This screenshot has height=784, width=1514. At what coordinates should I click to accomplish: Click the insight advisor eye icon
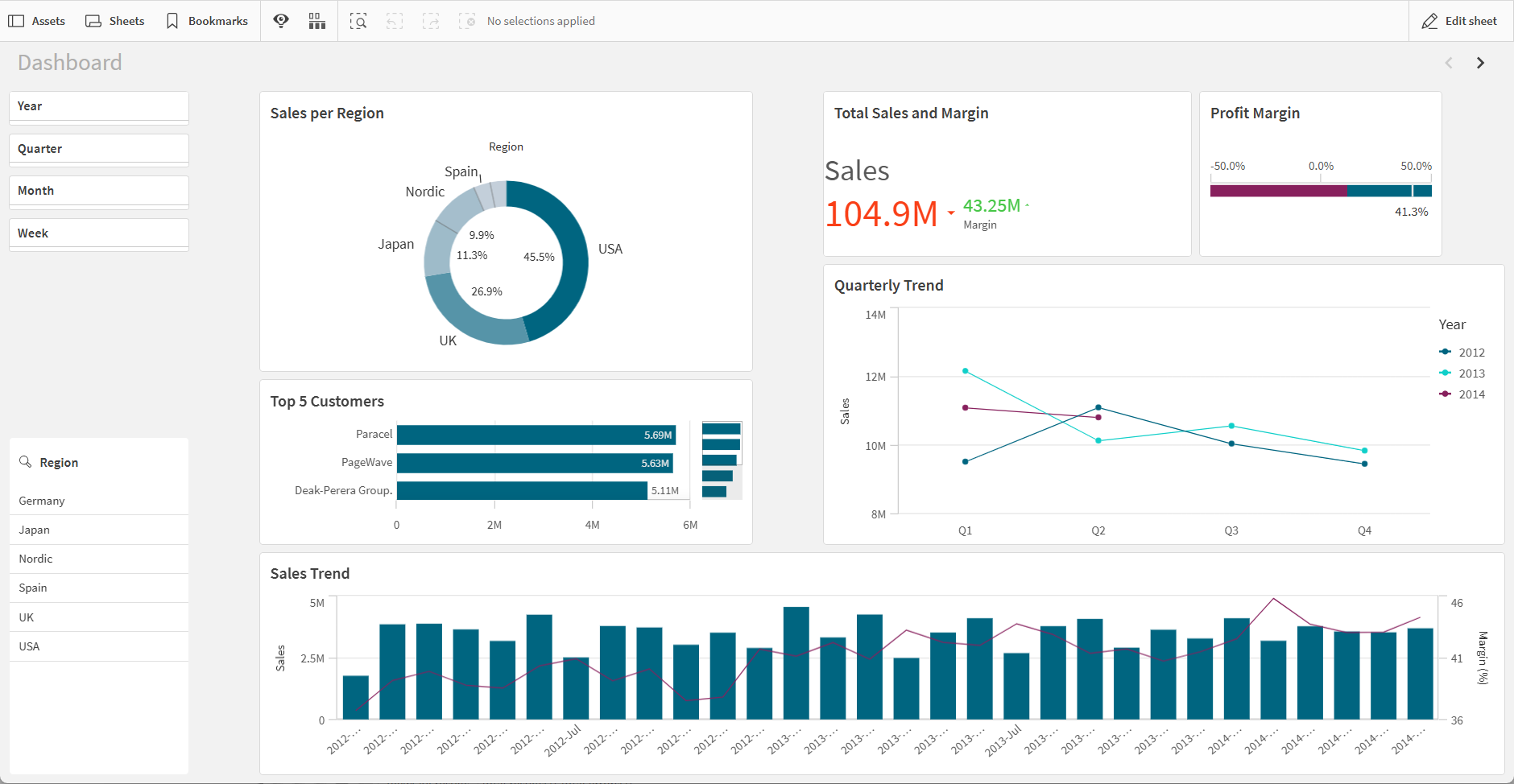(x=281, y=21)
